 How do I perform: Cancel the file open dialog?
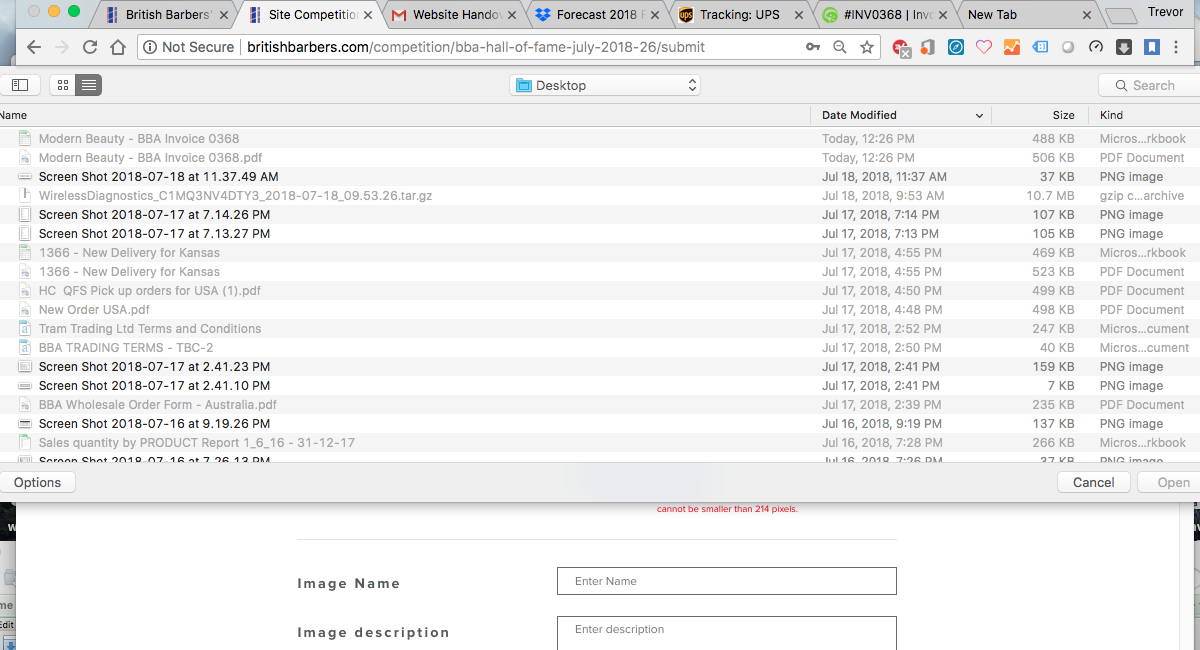point(1093,482)
